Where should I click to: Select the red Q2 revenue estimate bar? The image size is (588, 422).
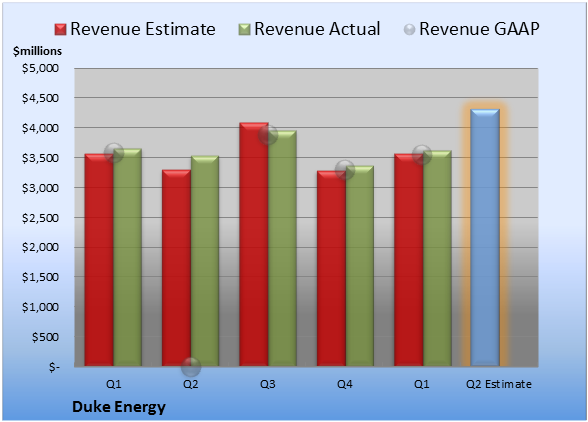176,268
